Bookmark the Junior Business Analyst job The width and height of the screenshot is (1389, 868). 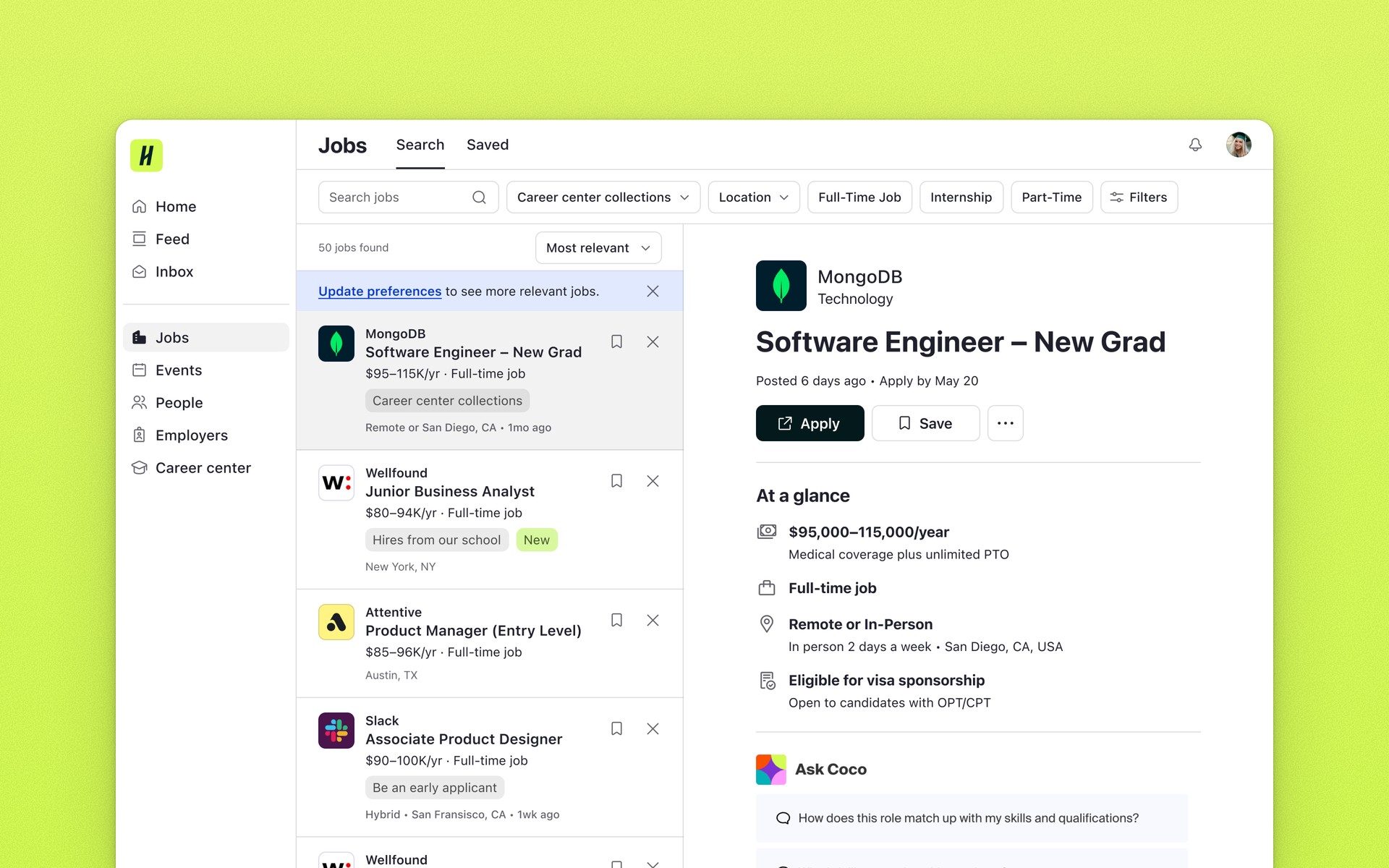click(x=616, y=481)
